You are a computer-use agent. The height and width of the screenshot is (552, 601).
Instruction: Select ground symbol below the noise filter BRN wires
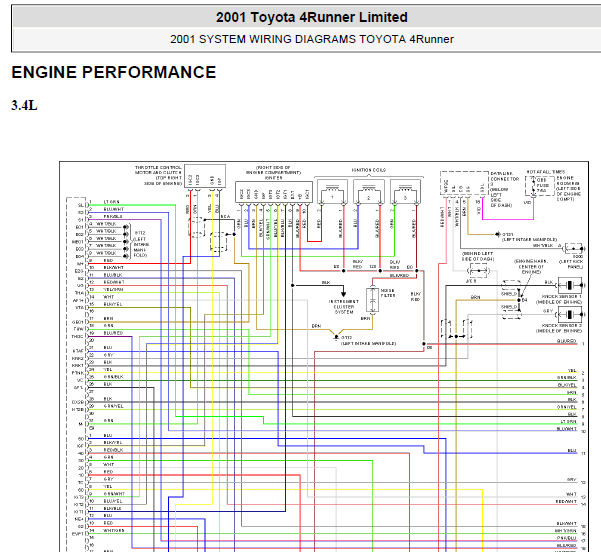pos(336,337)
